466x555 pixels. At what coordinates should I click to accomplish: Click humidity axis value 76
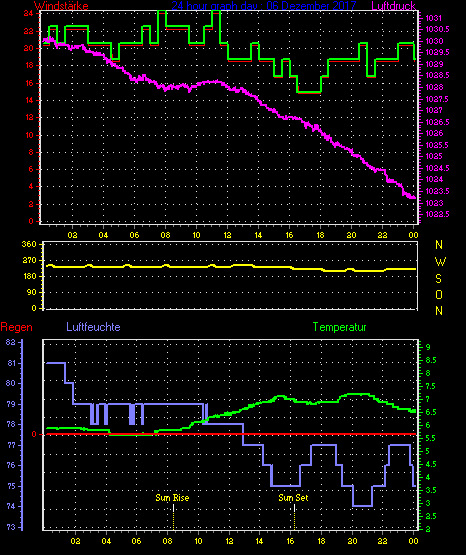11,465
